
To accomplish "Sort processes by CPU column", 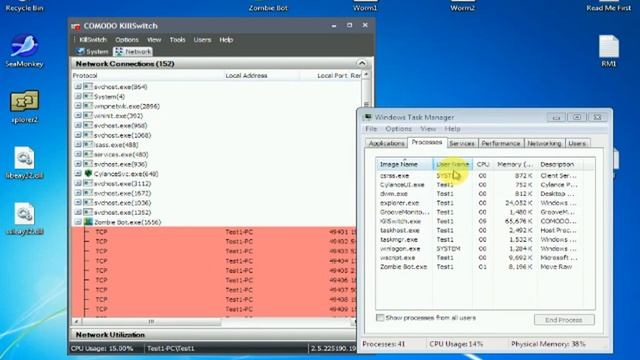I will point(483,164).
